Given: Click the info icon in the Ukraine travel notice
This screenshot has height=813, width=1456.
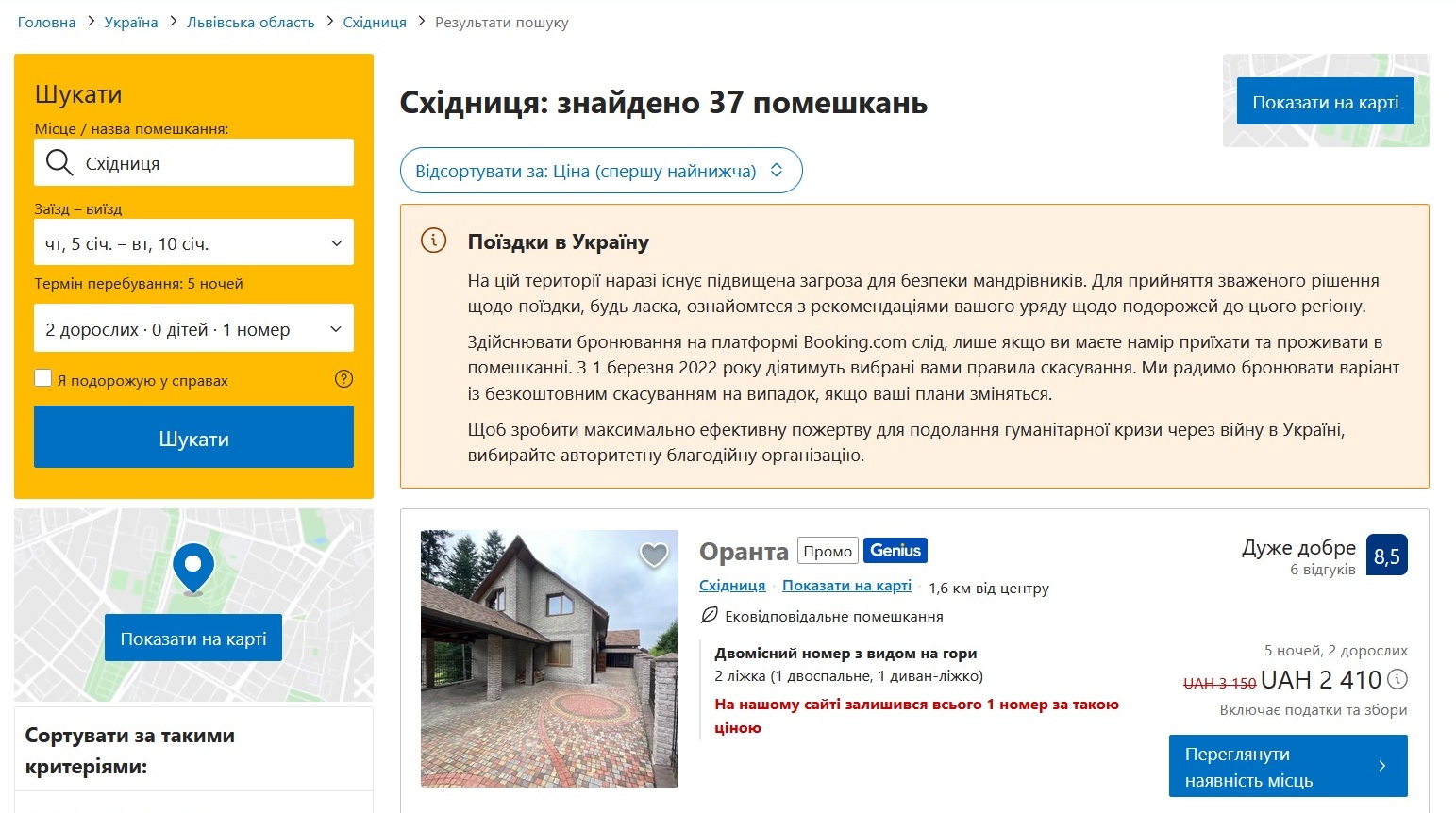Looking at the screenshot, I should 432,241.
